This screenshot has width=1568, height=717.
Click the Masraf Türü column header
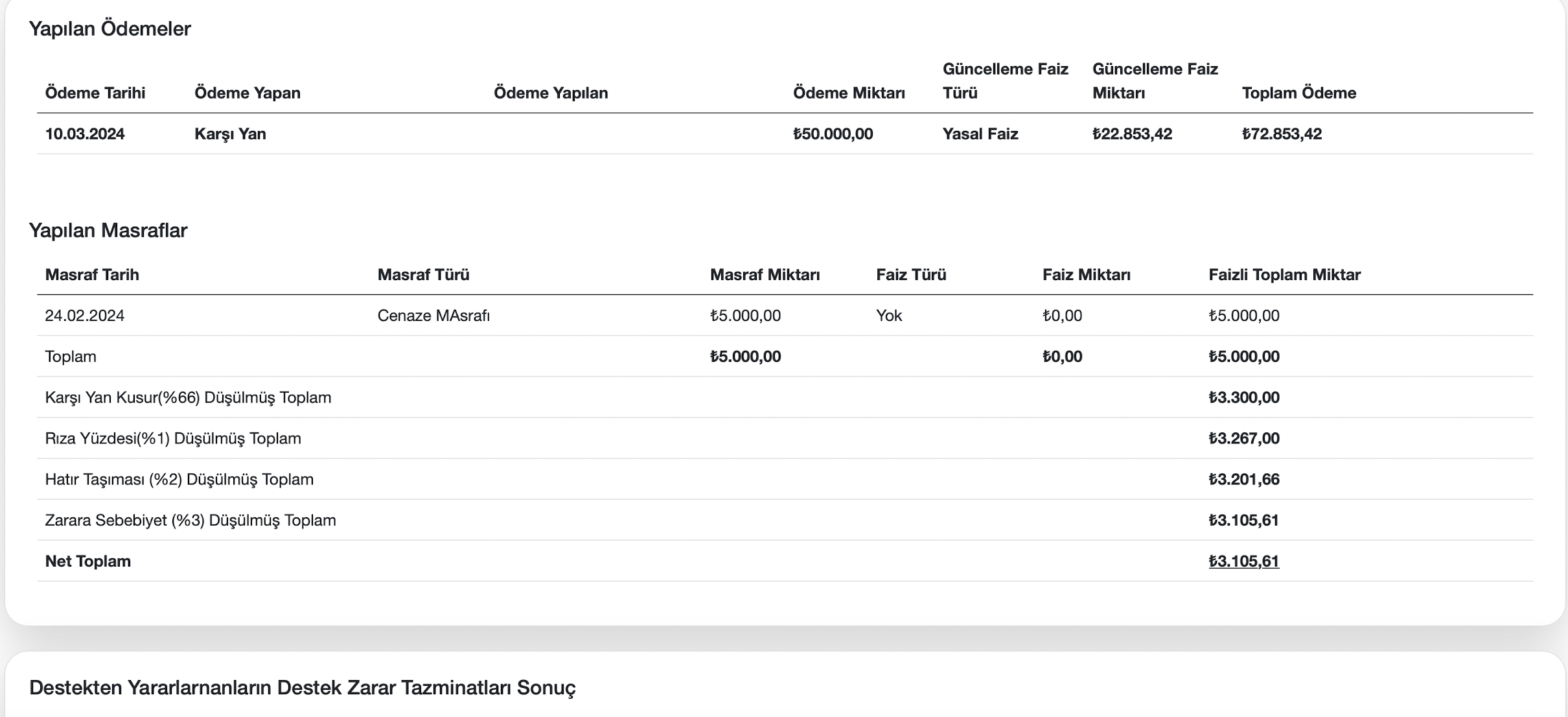pos(423,275)
